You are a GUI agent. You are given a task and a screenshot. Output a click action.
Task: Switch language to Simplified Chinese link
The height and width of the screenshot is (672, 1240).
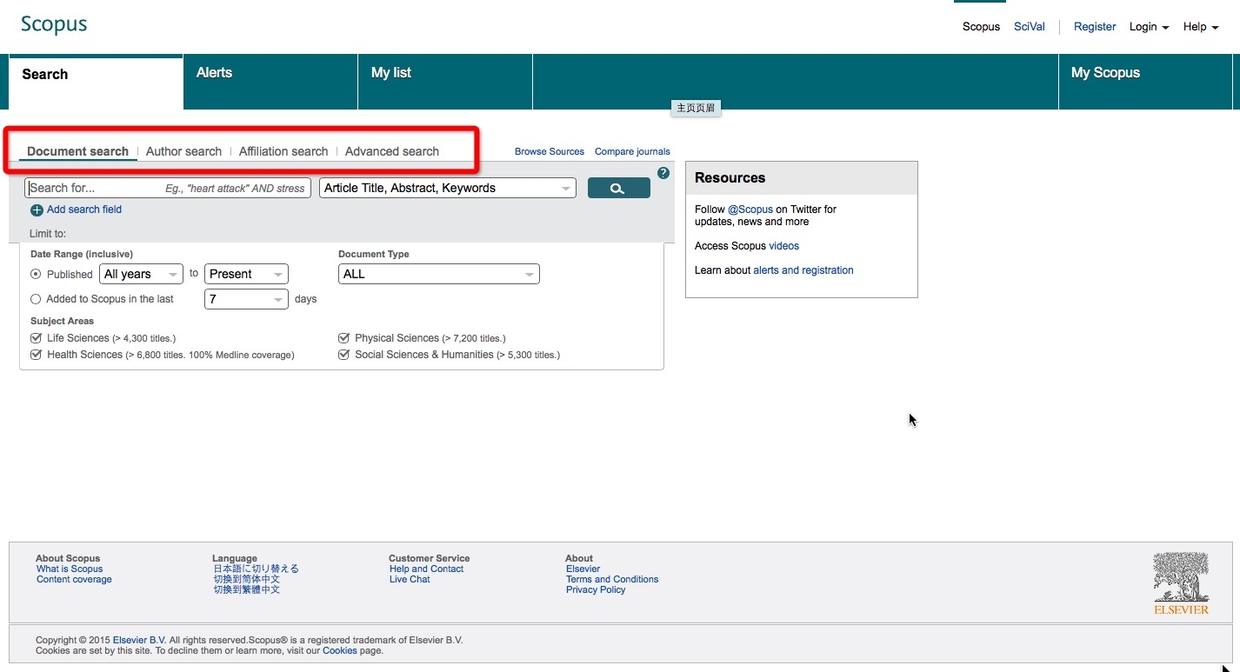[246, 580]
